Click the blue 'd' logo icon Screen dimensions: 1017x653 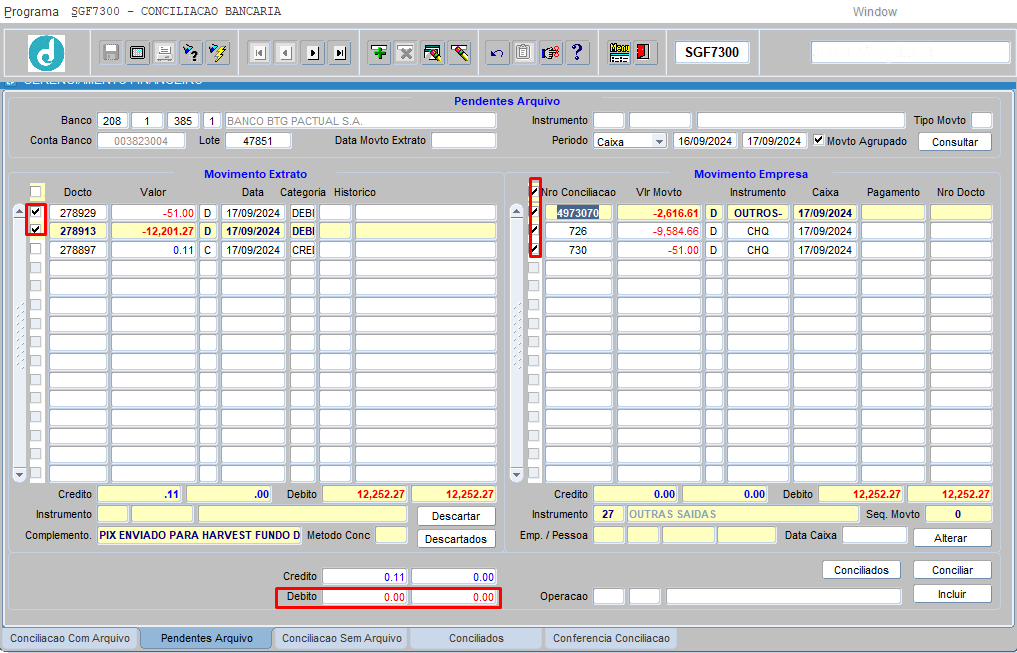click(x=46, y=53)
